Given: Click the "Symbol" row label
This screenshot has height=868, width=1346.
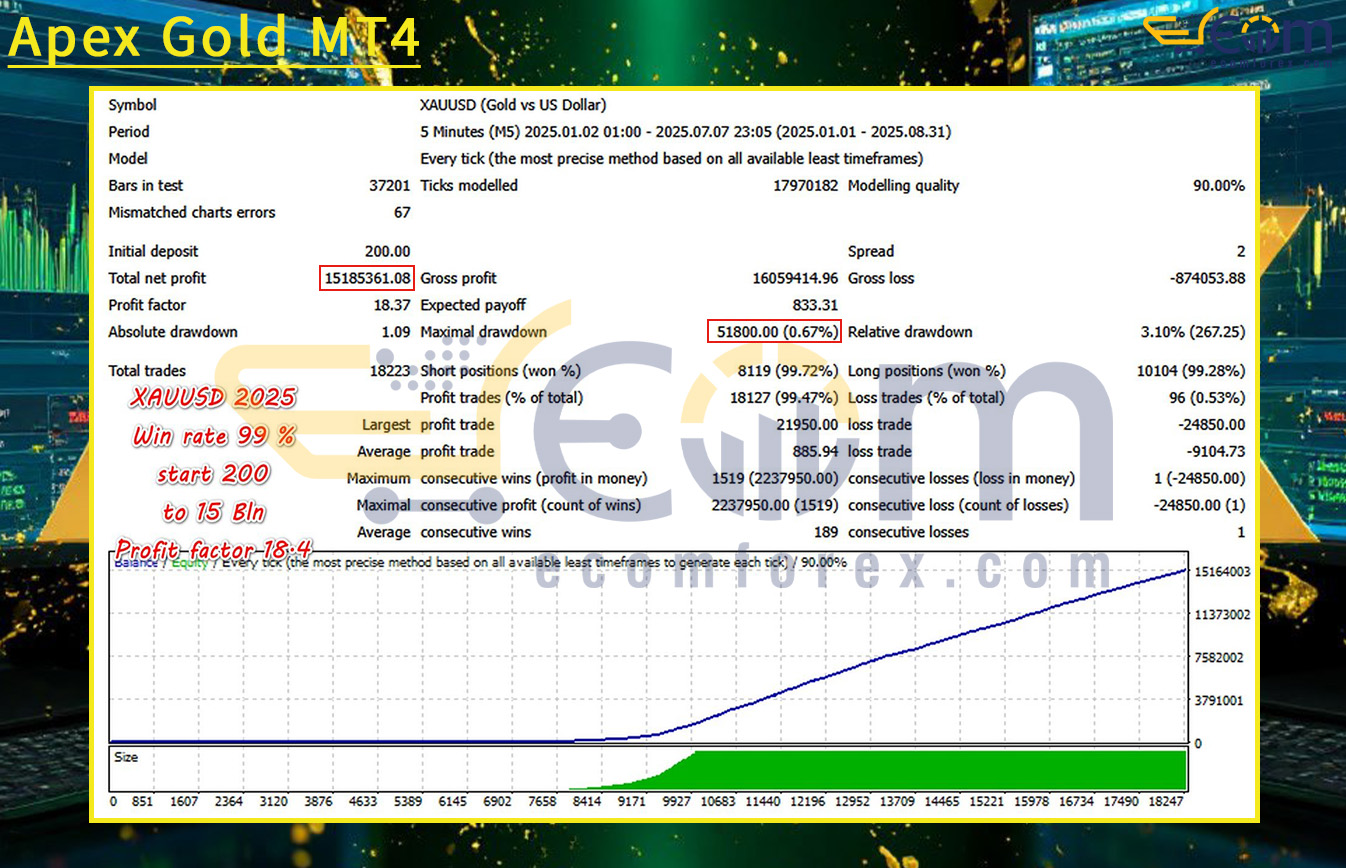Looking at the screenshot, I should tap(132, 105).
